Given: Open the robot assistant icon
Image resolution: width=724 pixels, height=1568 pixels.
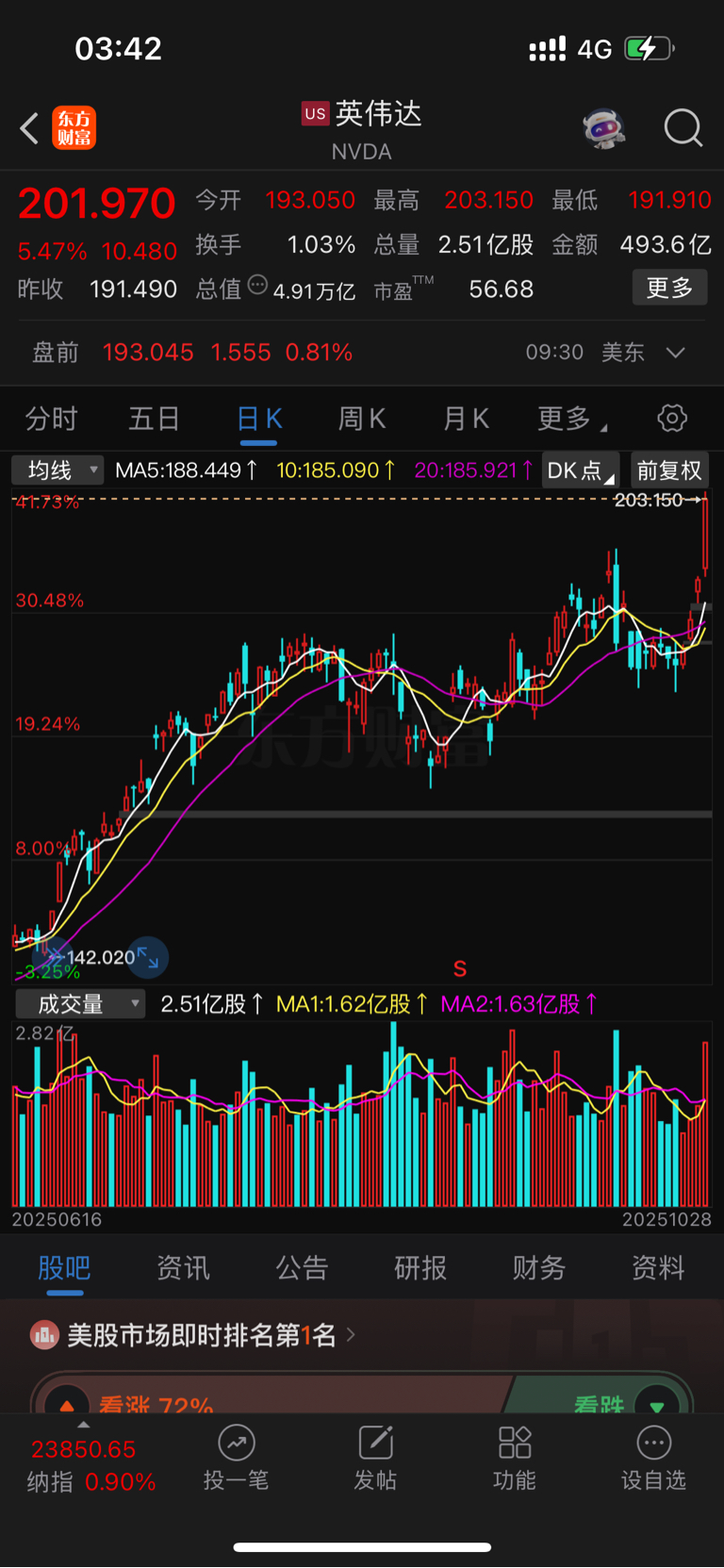Looking at the screenshot, I should click(603, 127).
